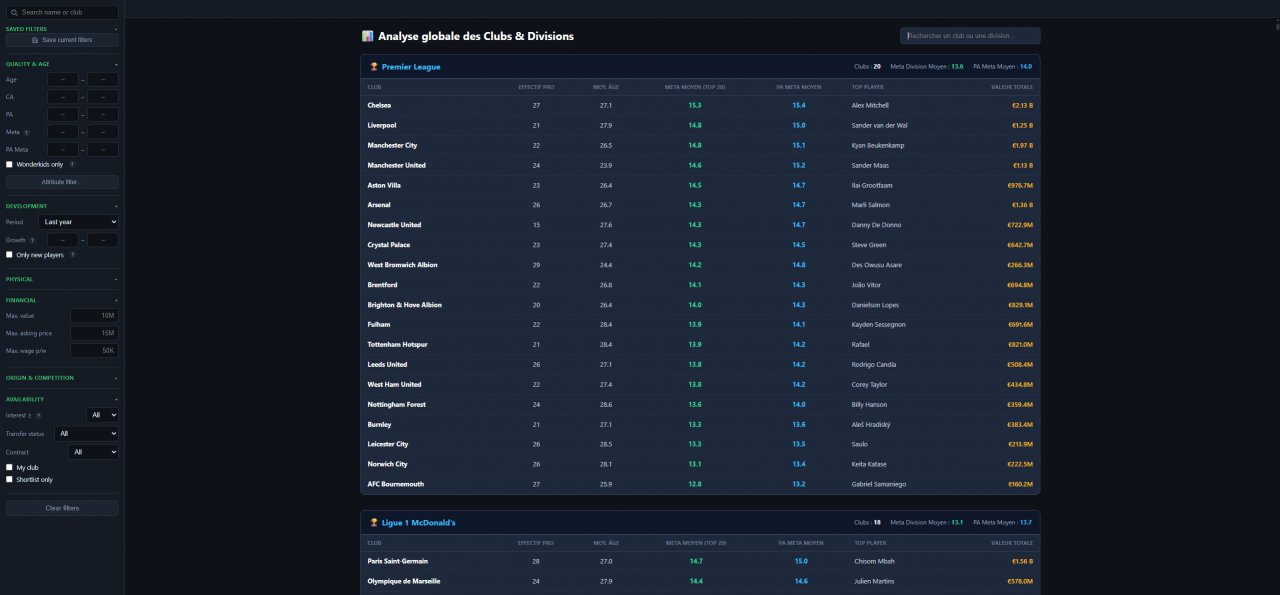Click the trophy icon beside Ligue 1 McDonald's
The image size is (1280, 595).
[374, 522]
